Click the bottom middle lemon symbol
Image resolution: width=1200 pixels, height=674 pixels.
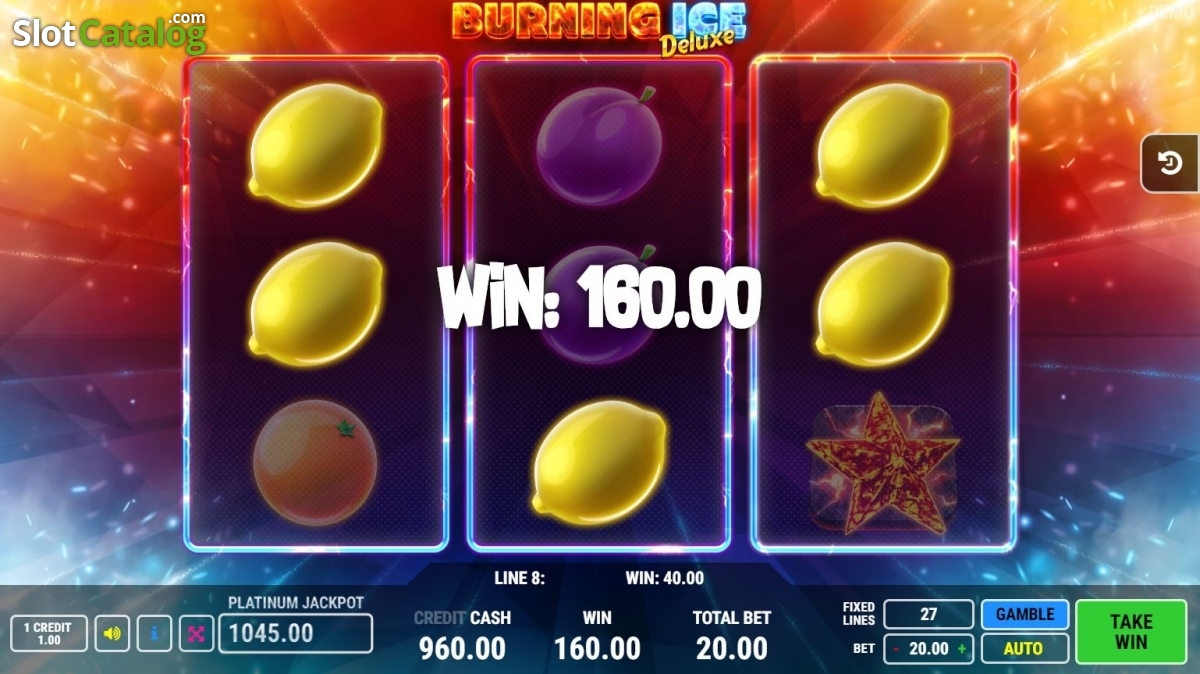599,461
